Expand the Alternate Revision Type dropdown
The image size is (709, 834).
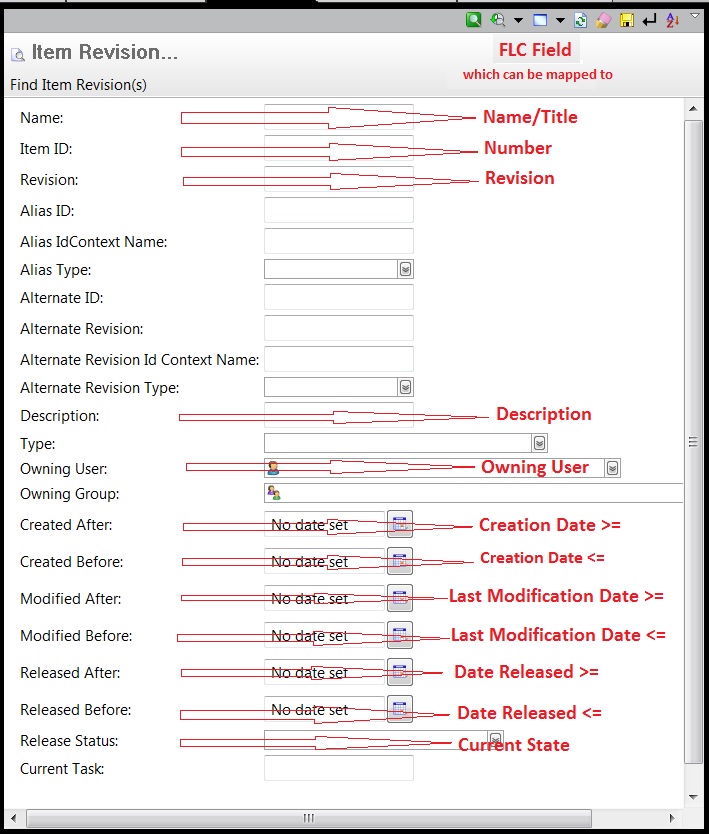pos(405,387)
